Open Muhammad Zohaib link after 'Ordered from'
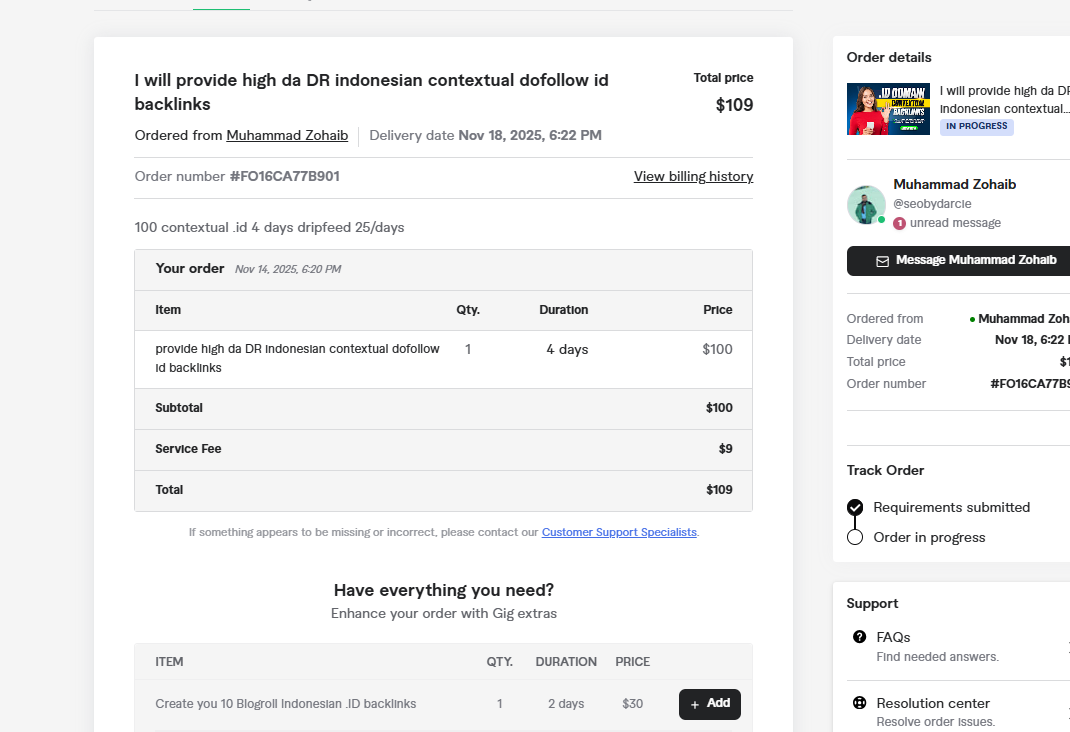Viewport: 1070px width, 732px height. tap(287, 135)
